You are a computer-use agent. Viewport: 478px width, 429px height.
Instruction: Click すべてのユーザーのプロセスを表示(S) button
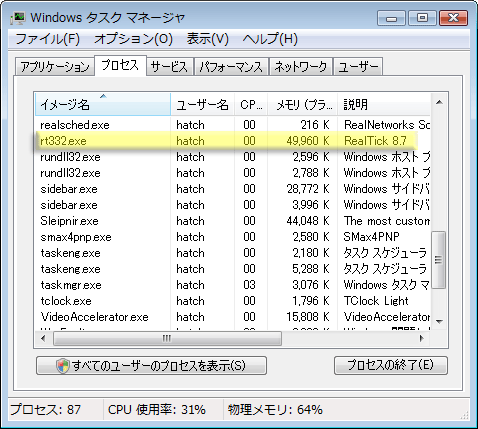[151, 366]
